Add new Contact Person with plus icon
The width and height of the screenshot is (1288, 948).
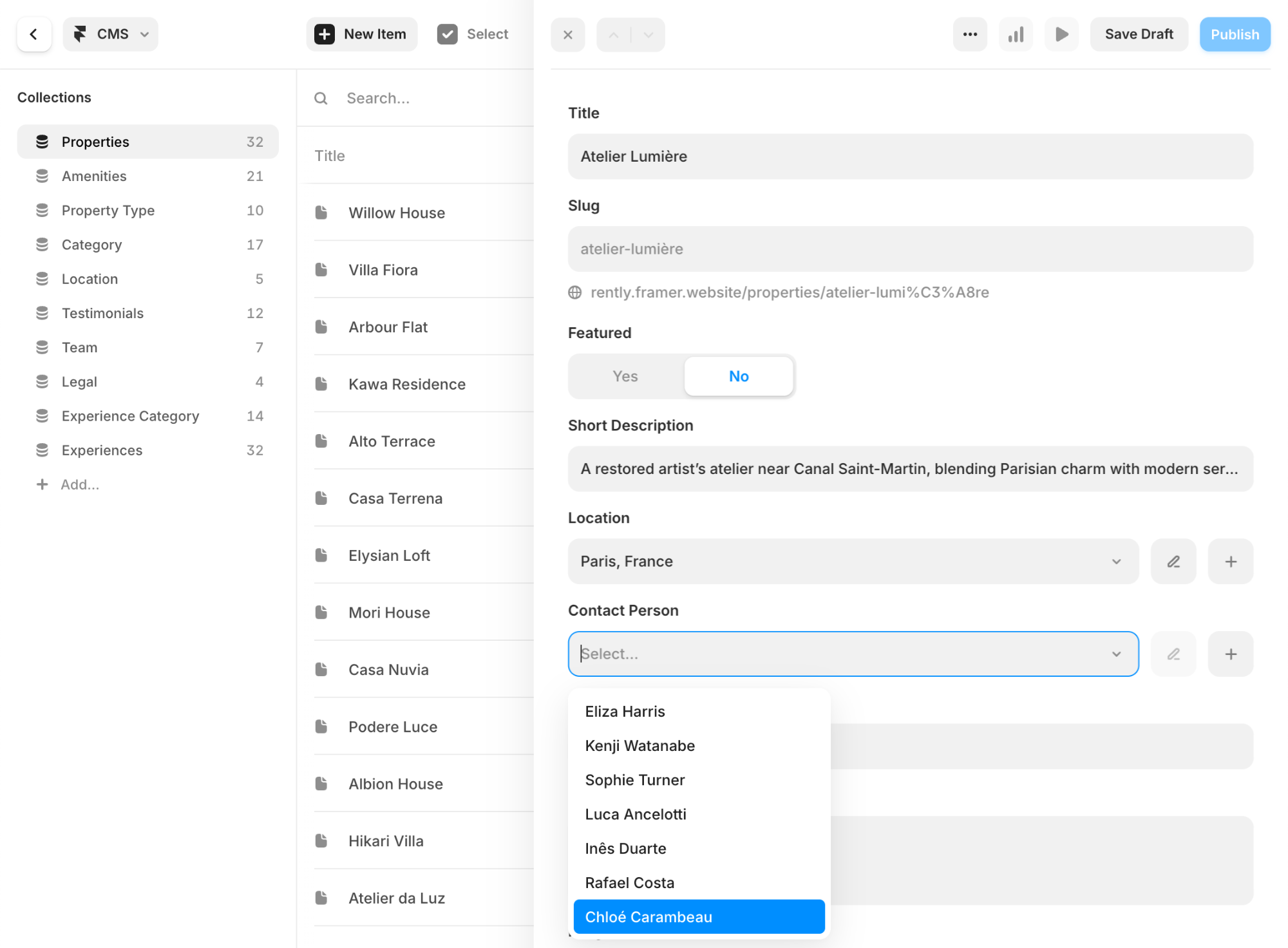point(1230,654)
